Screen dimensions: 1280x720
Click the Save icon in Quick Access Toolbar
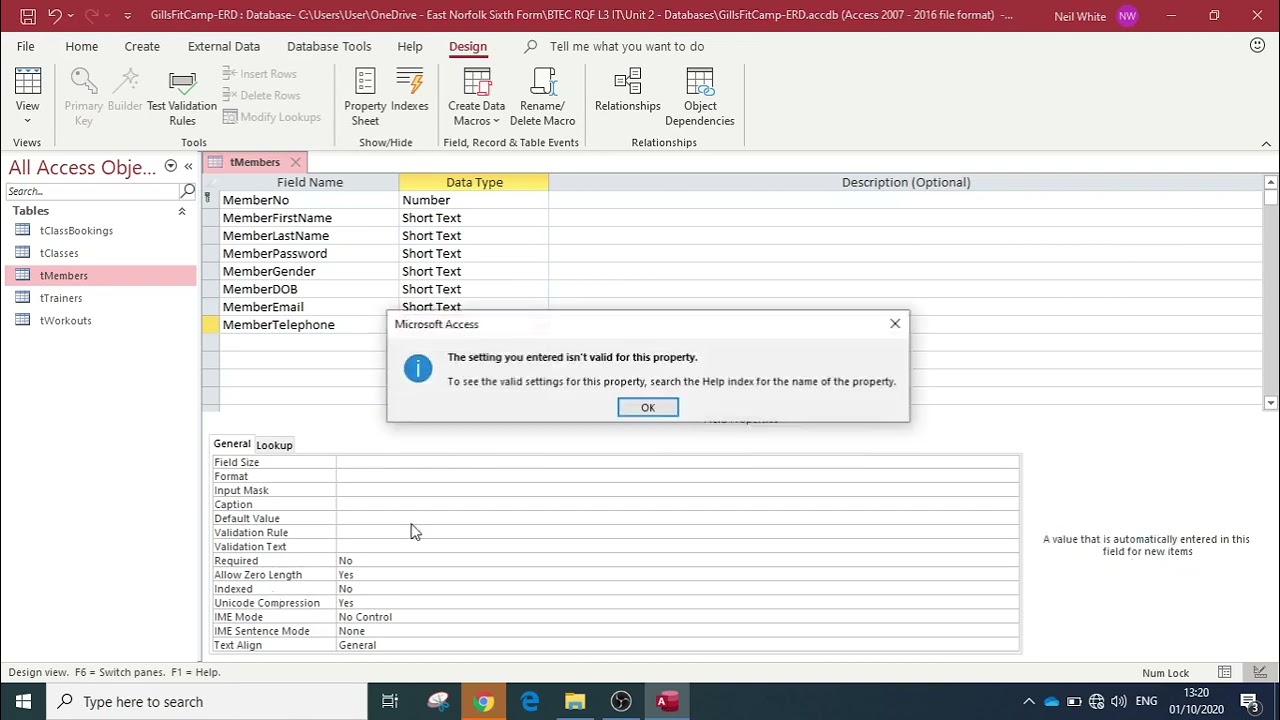coord(28,16)
